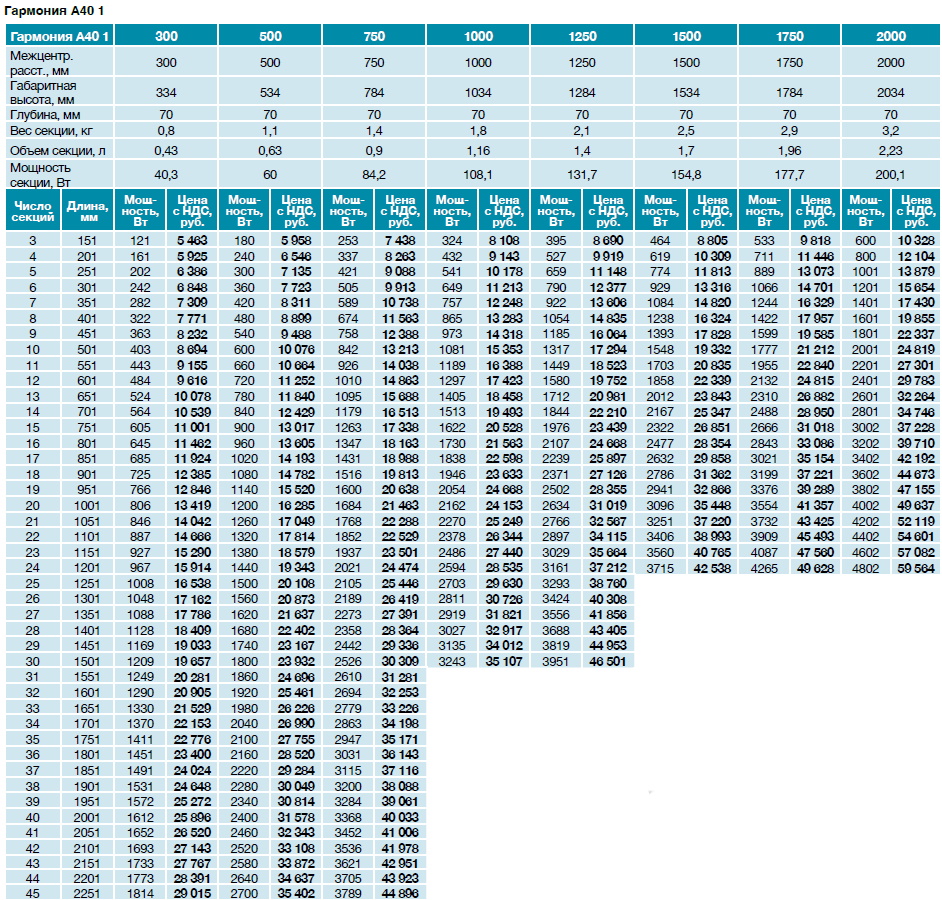Screen dimensions: 942x900
Task: Click the length cell "2251"
Action: click(x=87, y=893)
